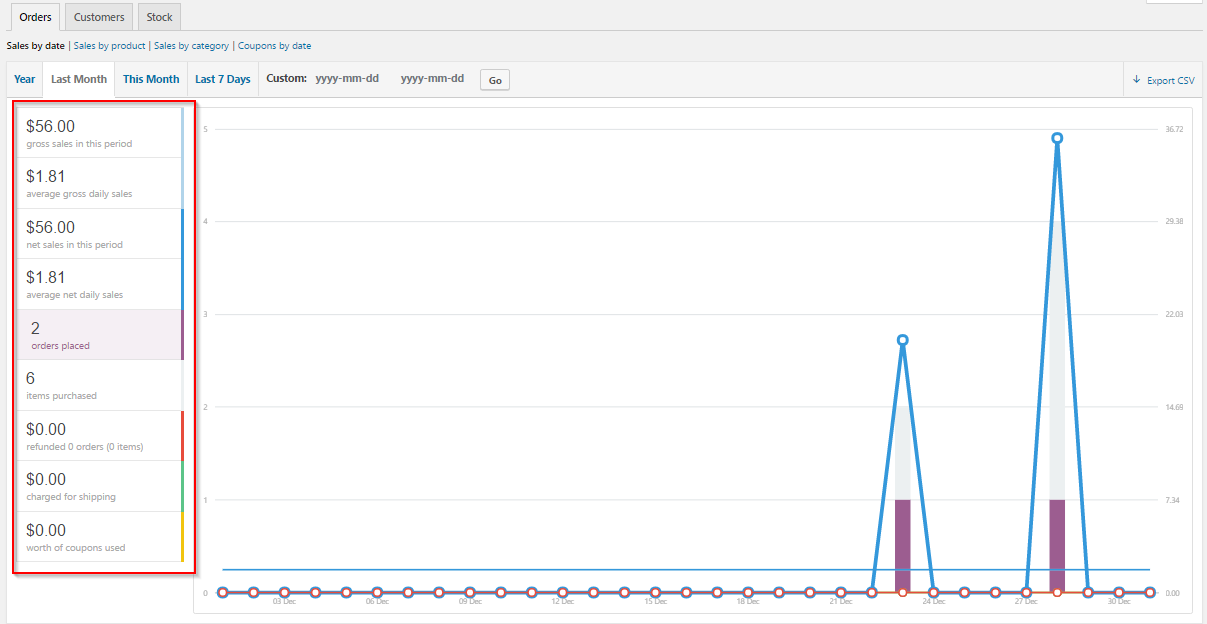Viewport: 1207px width, 624px height.
Task: Toggle the orders placed legend item
Action: click(100, 335)
